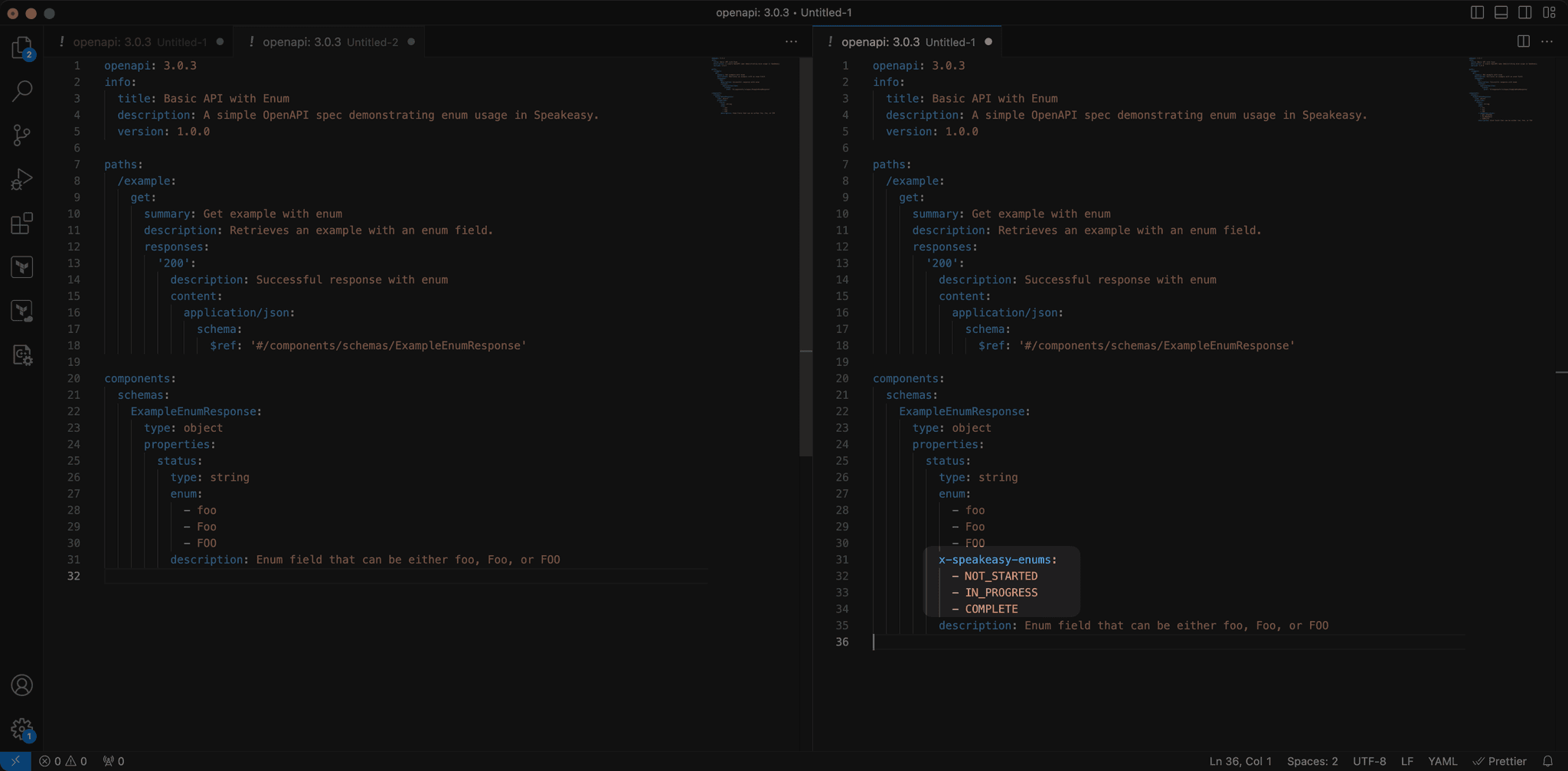
Task: Switch to the Untitled-1 tab in left group
Action: (139, 42)
